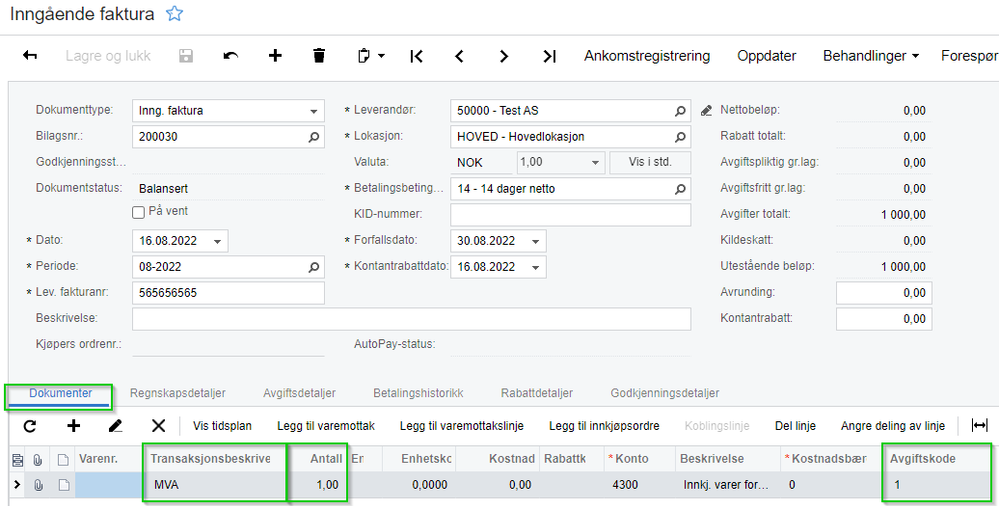Select the MVA transaction description cell
Screen dimensions: 999x506
215,485
